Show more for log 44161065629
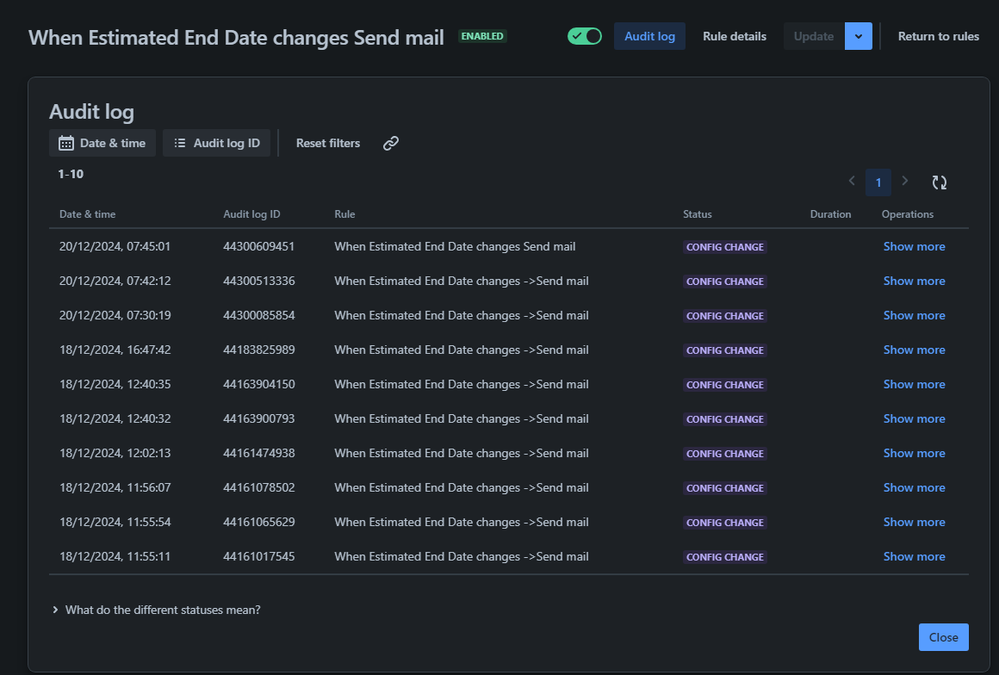Viewport: 999px width, 675px height. (x=914, y=522)
